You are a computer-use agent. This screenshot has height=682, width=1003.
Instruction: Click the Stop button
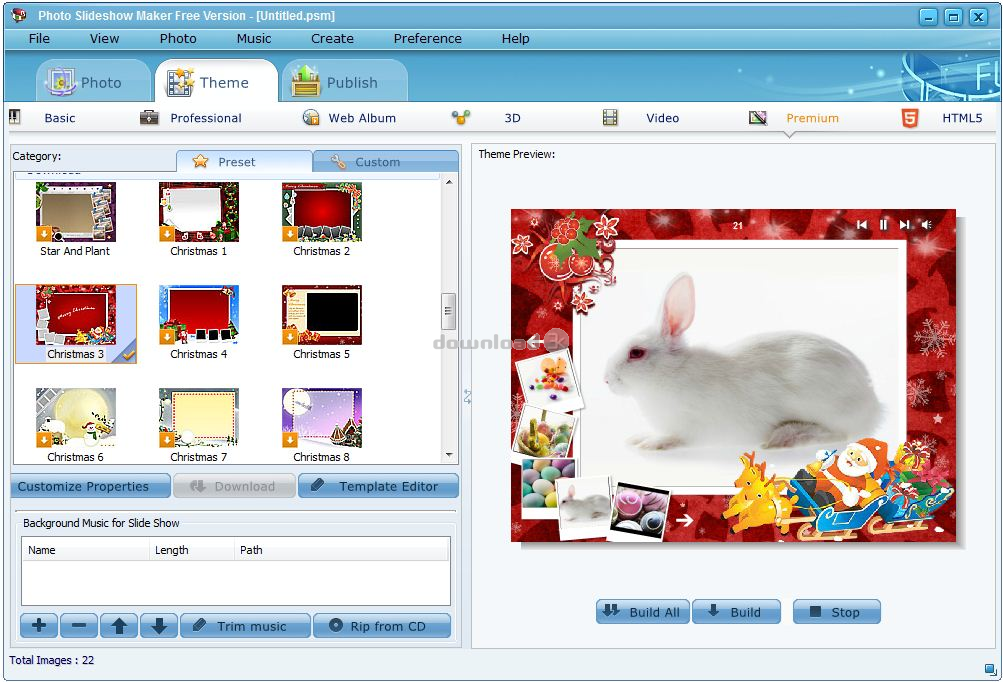tap(837, 611)
